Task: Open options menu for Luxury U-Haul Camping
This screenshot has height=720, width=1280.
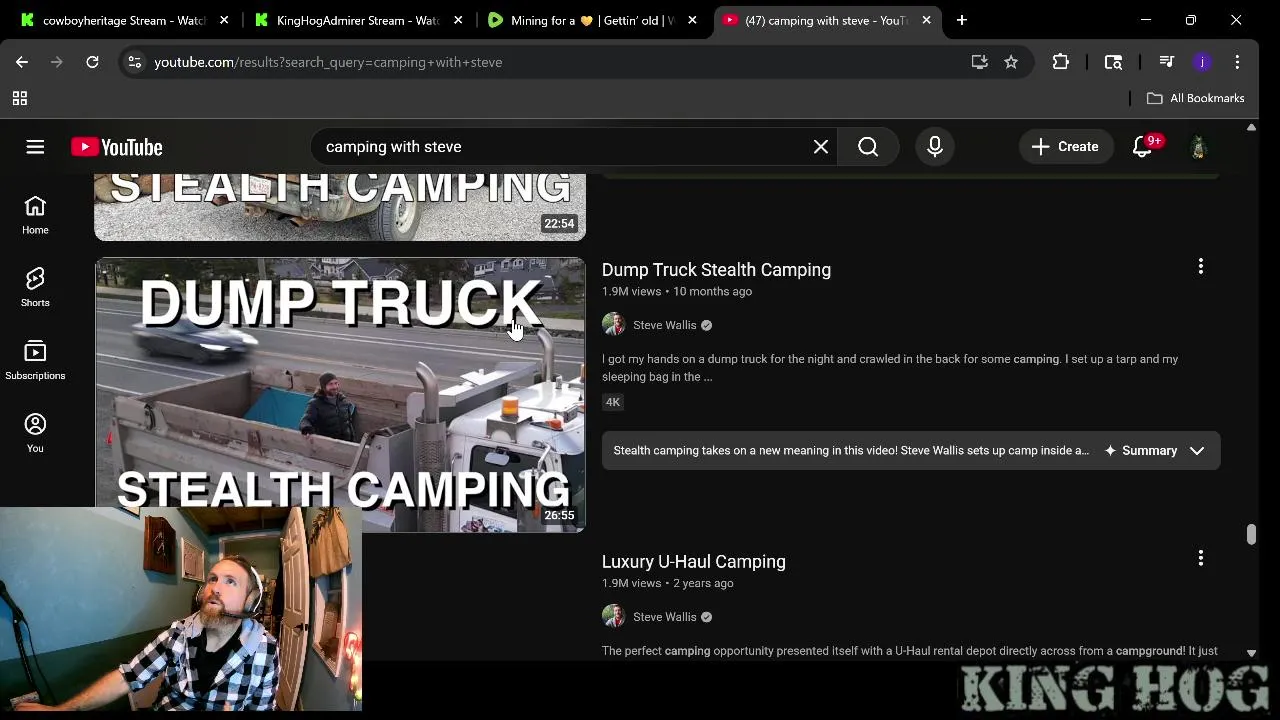Action: pyautogui.click(x=1201, y=558)
